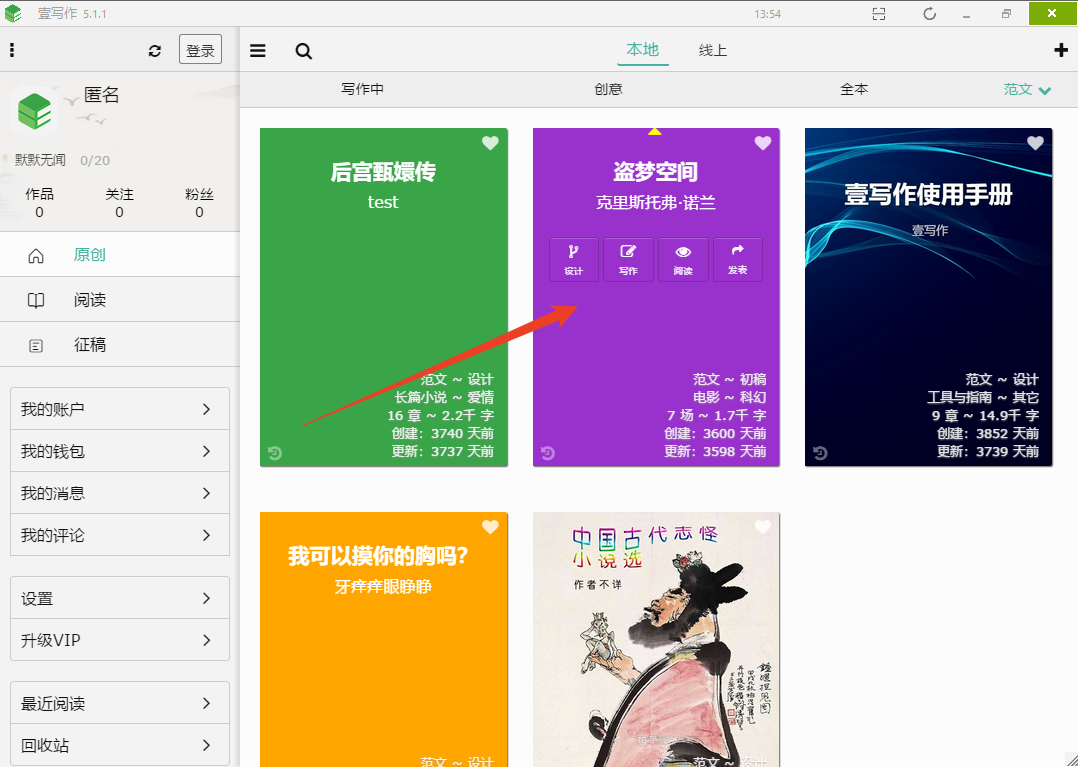Image resolution: width=1078 pixels, height=767 pixels.
Task: Open the 后宫甄嬛传 book card title
Action: (383, 172)
